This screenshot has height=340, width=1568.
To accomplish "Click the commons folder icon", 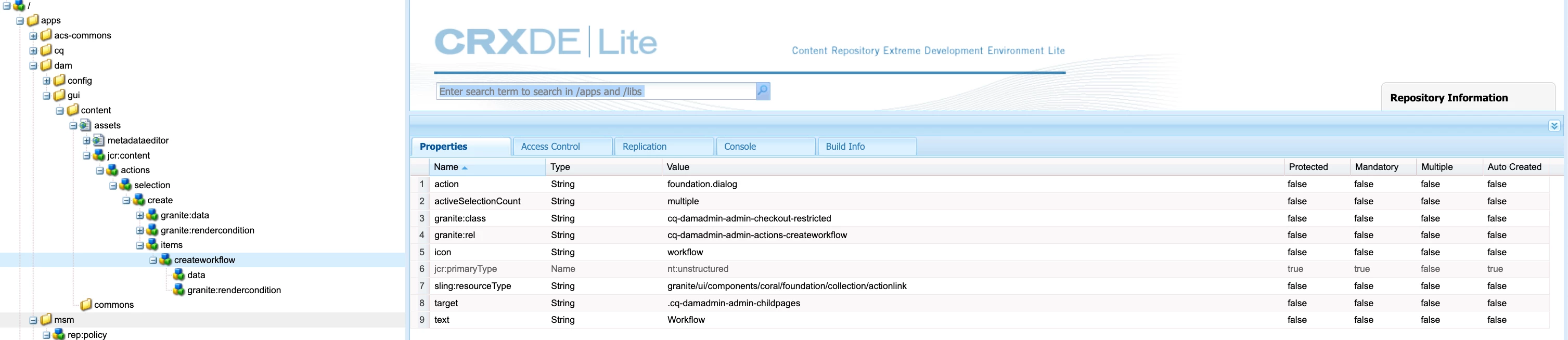I will click(86, 304).
